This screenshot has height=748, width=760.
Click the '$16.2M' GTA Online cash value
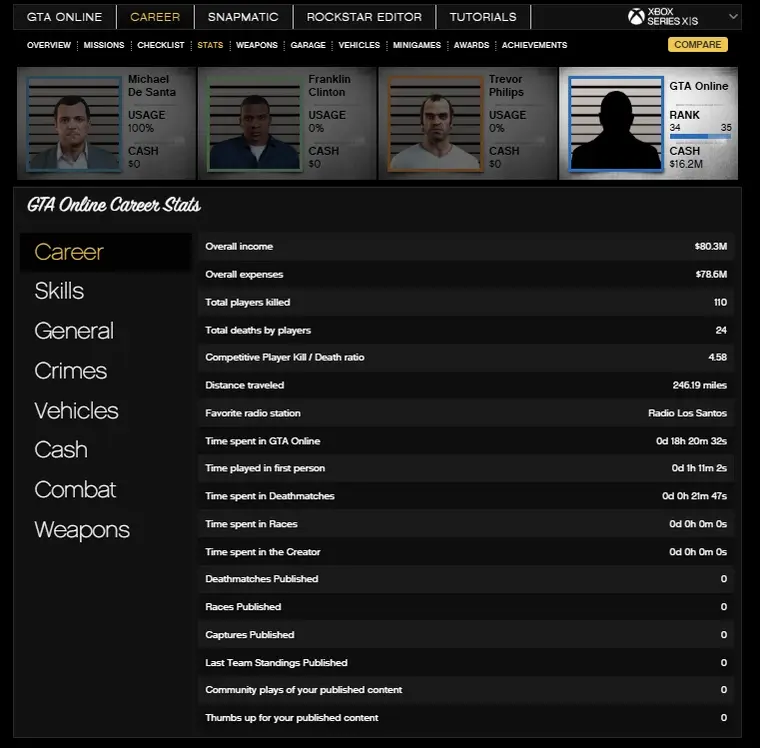pos(686,164)
